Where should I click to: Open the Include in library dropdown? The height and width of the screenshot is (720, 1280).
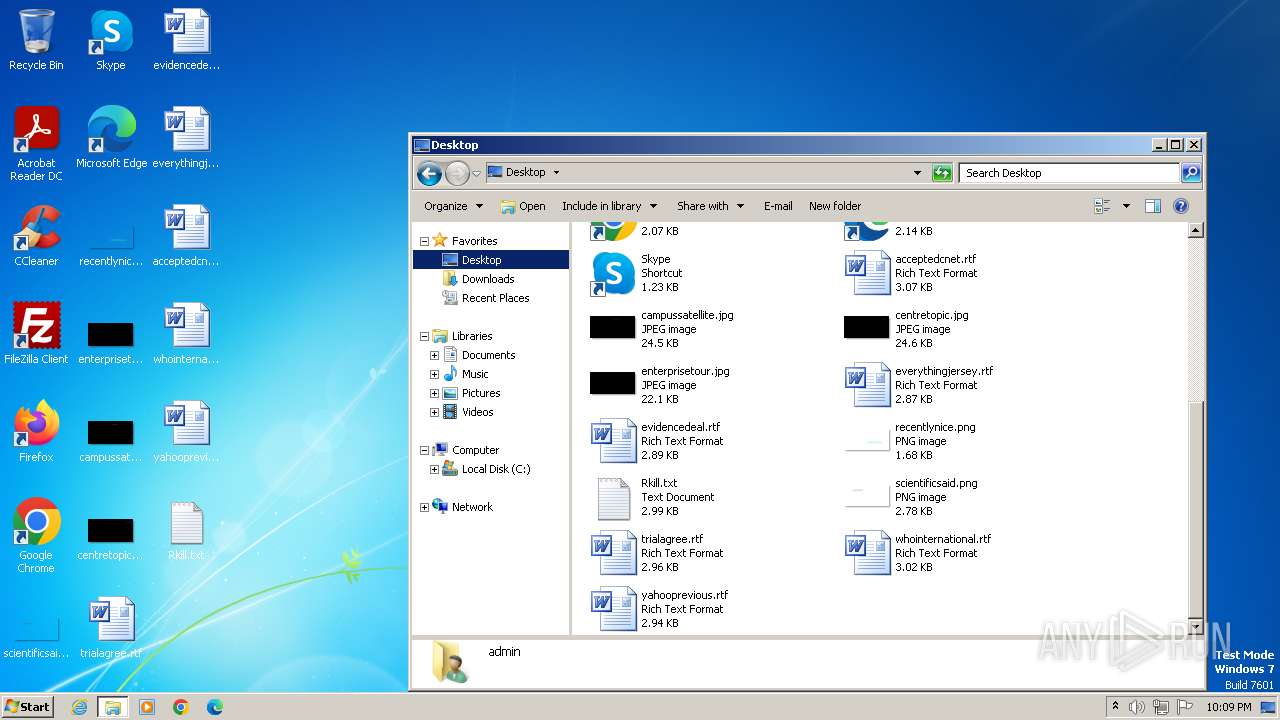tap(609, 206)
